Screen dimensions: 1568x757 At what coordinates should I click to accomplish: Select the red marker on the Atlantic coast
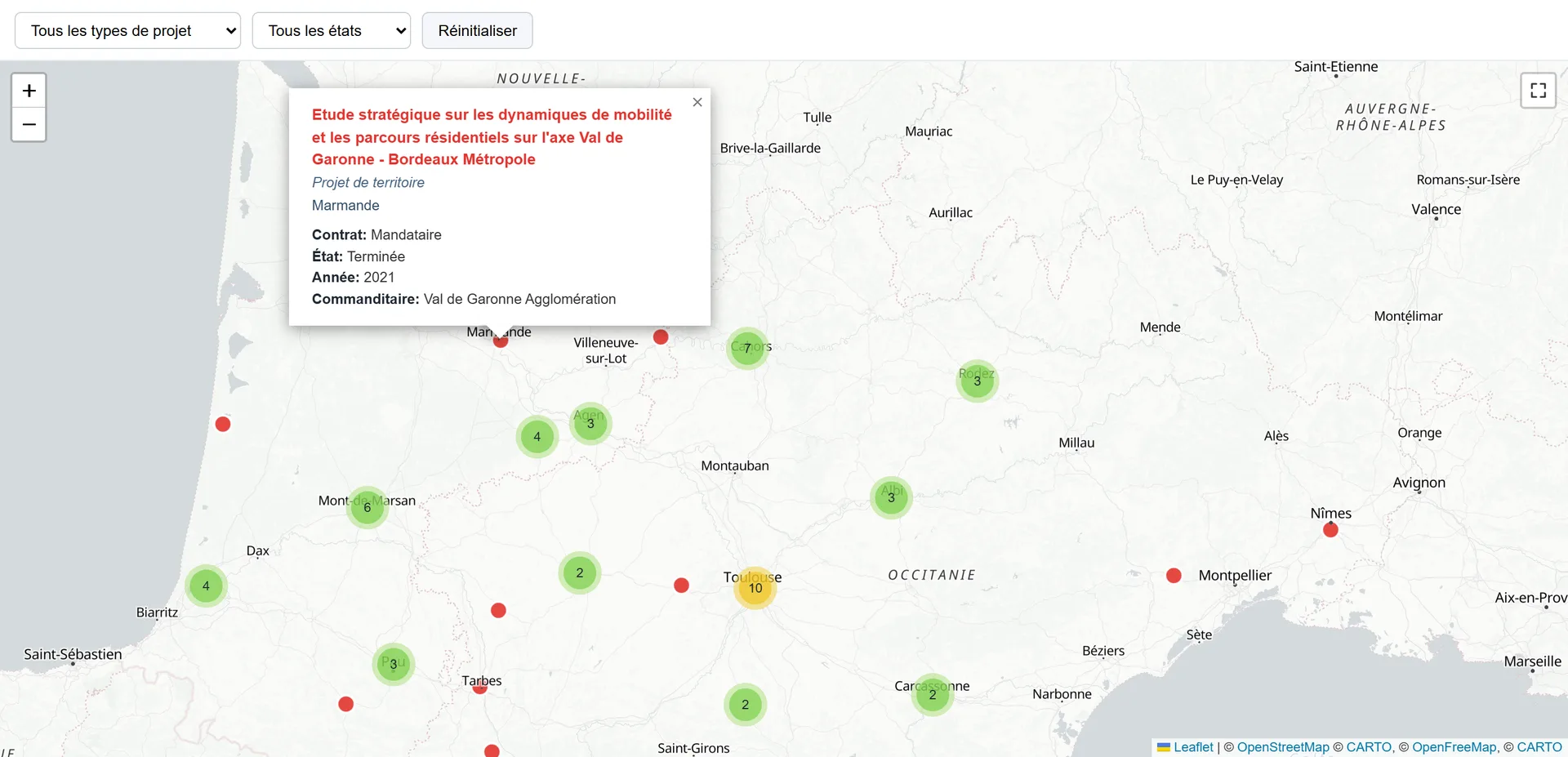point(223,424)
